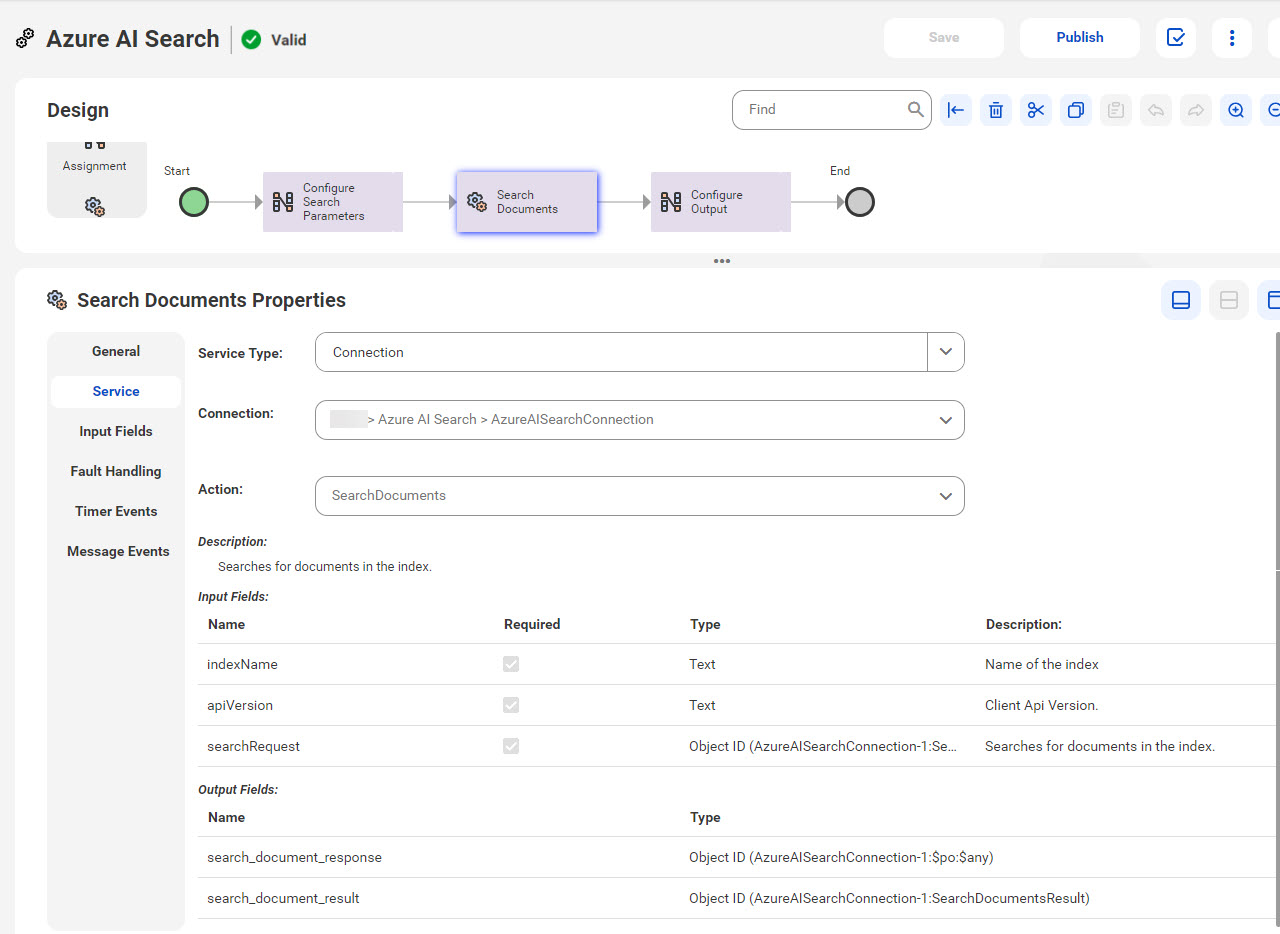Dock the properties panel to the bottom
1280x934 pixels.
pos(1181,300)
